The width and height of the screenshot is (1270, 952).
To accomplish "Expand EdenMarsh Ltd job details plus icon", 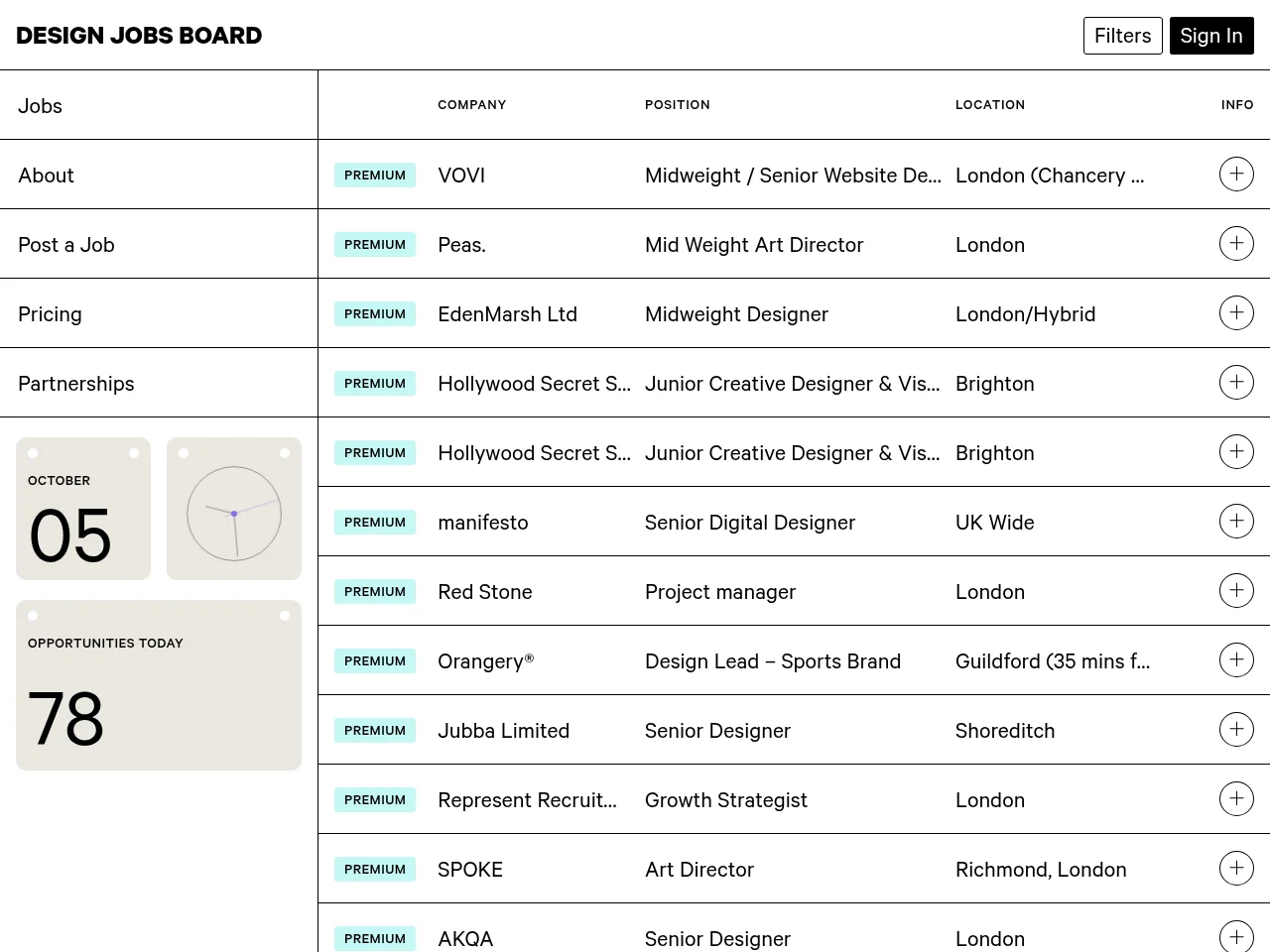I will coord(1236,313).
